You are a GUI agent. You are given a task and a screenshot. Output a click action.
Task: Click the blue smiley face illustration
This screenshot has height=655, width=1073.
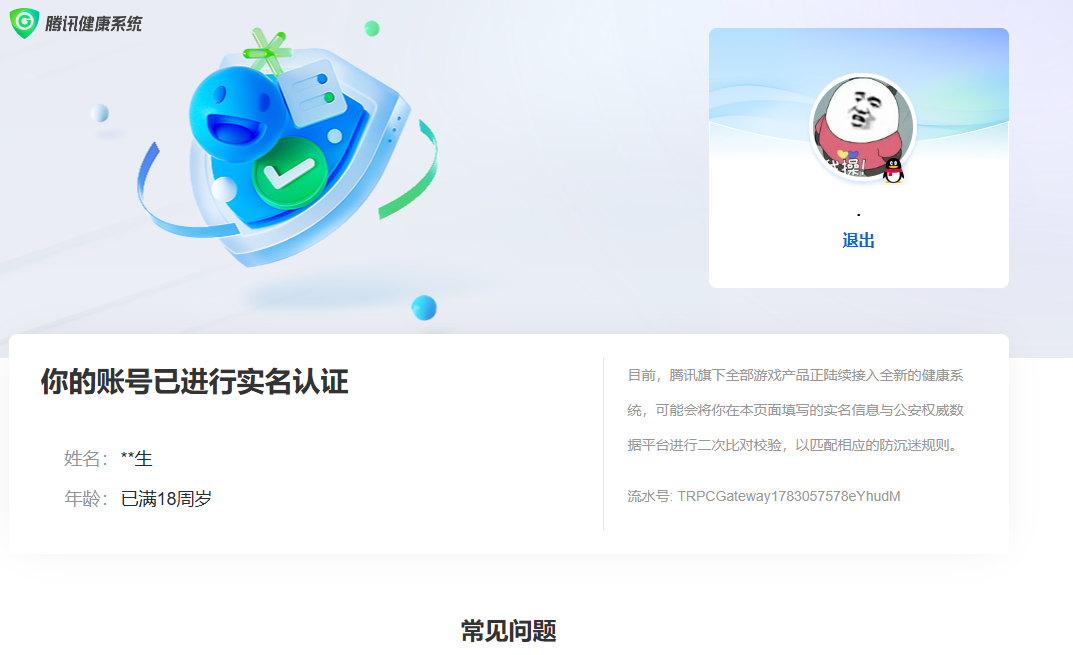point(237,114)
